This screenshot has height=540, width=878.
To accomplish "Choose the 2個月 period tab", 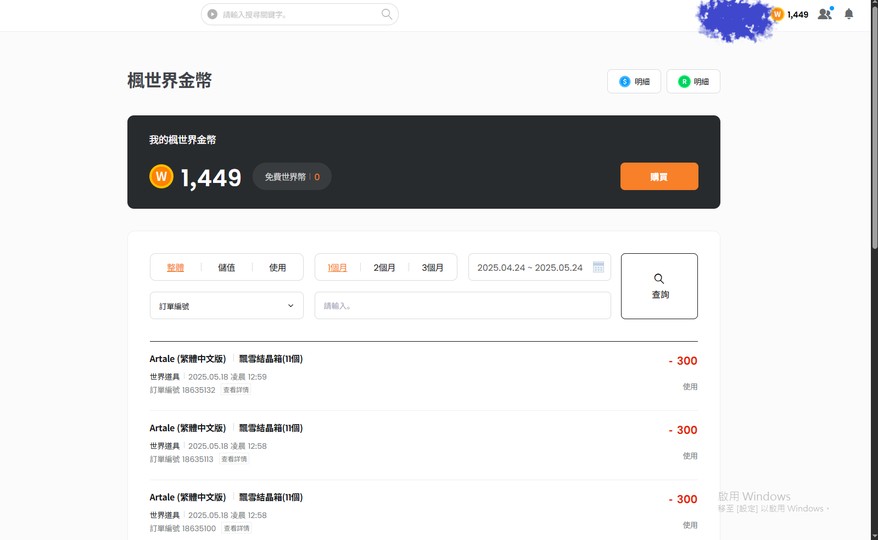I will click(384, 268).
